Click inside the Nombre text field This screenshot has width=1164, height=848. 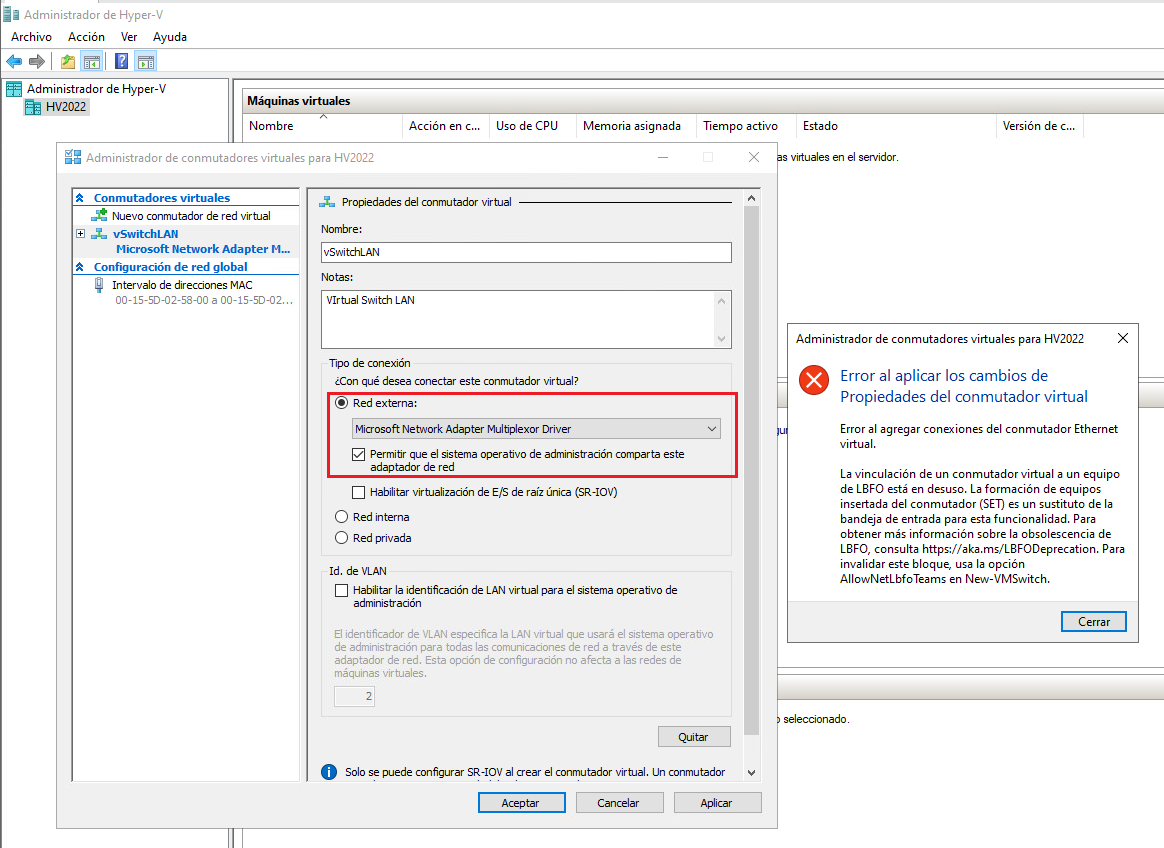coord(520,252)
